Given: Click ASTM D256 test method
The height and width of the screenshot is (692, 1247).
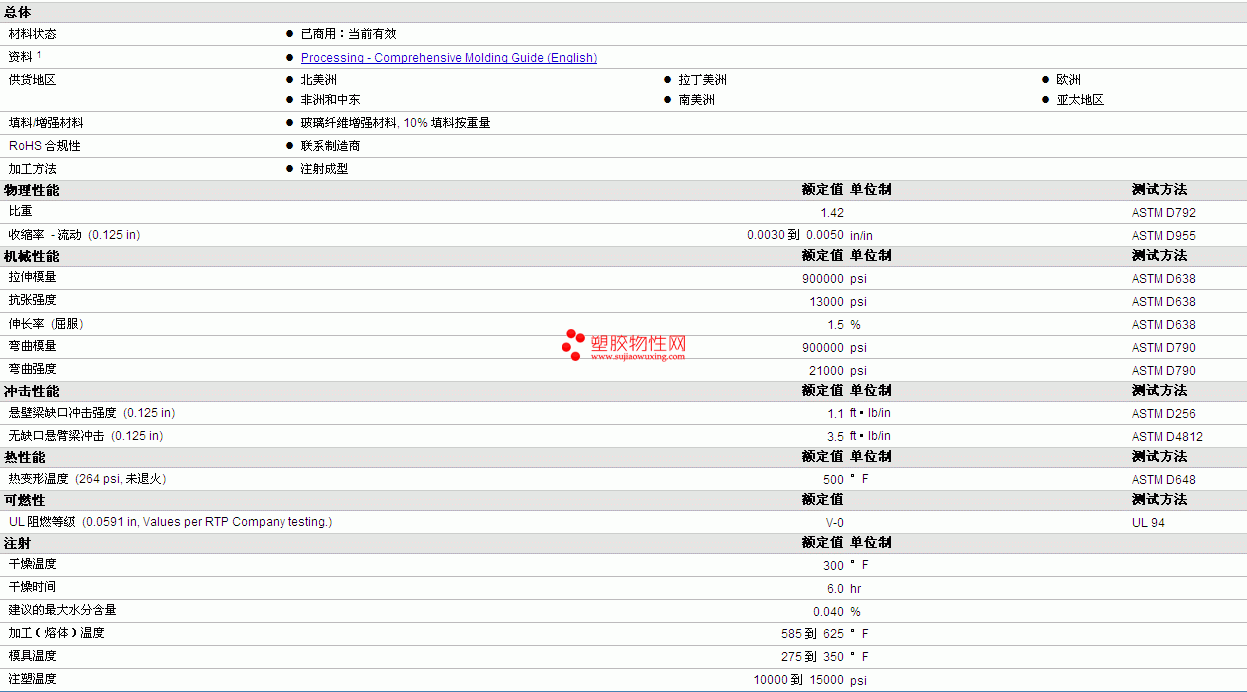Looking at the screenshot, I should [1164, 414].
